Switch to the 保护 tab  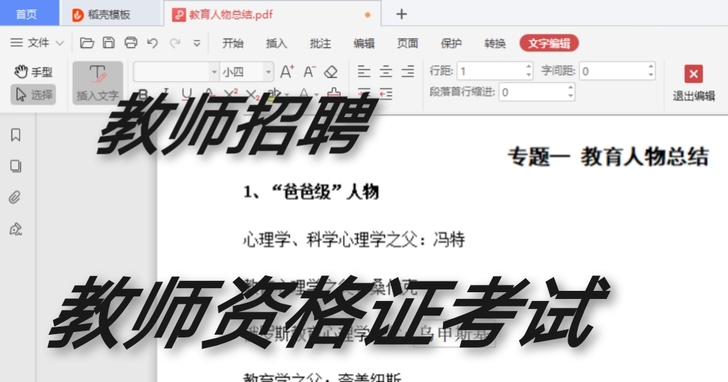[x=451, y=43]
